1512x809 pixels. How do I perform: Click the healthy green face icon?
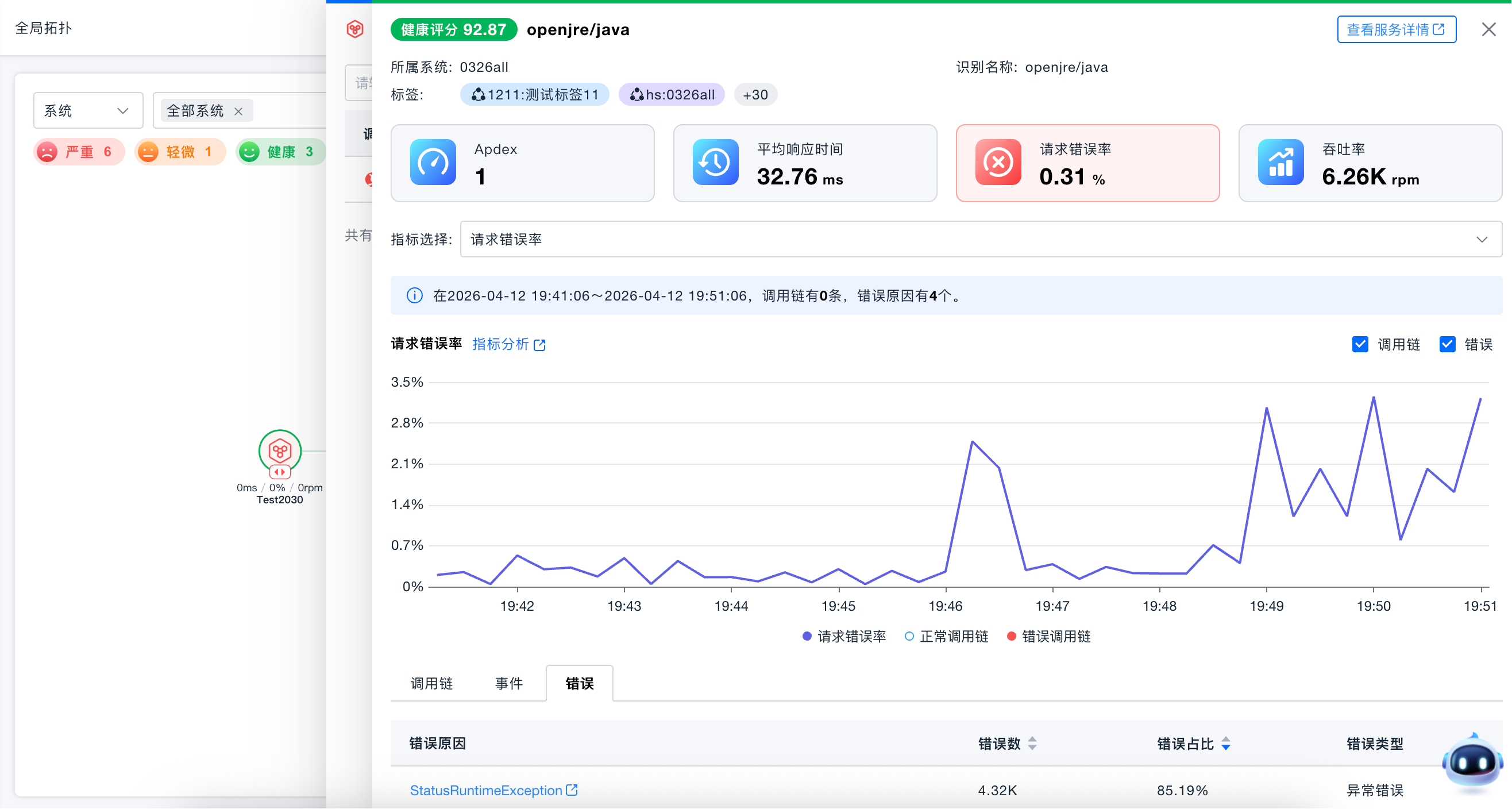pyautogui.click(x=249, y=152)
